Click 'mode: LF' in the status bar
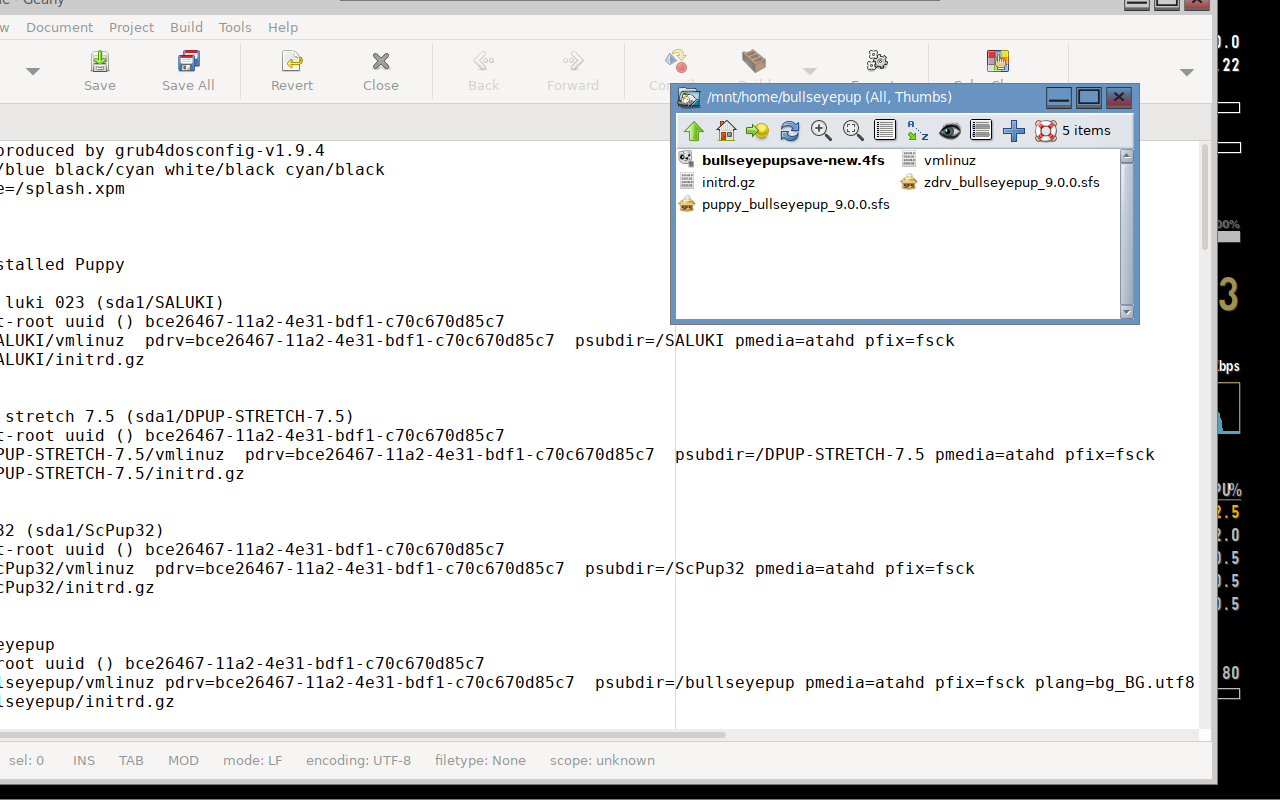Viewport: 1280px width, 800px height. [252, 760]
